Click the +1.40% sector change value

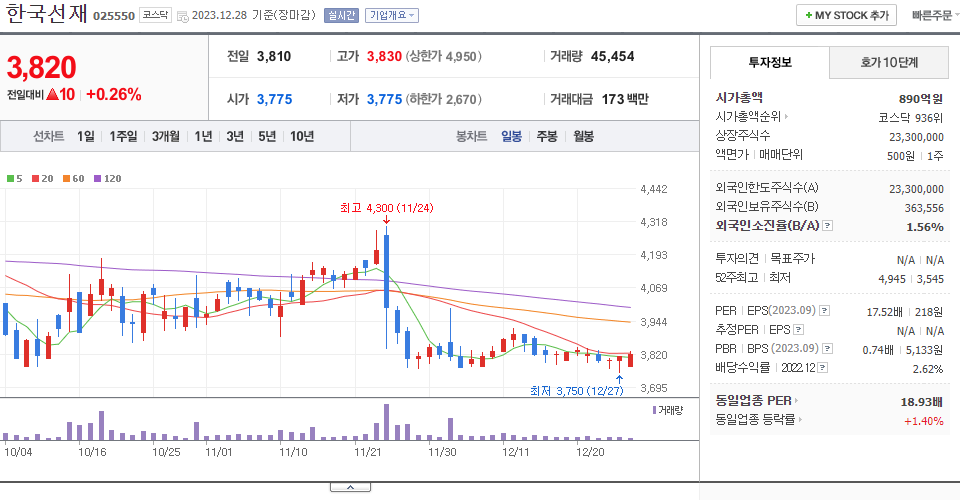pyautogui.click(x=923, y=421)
